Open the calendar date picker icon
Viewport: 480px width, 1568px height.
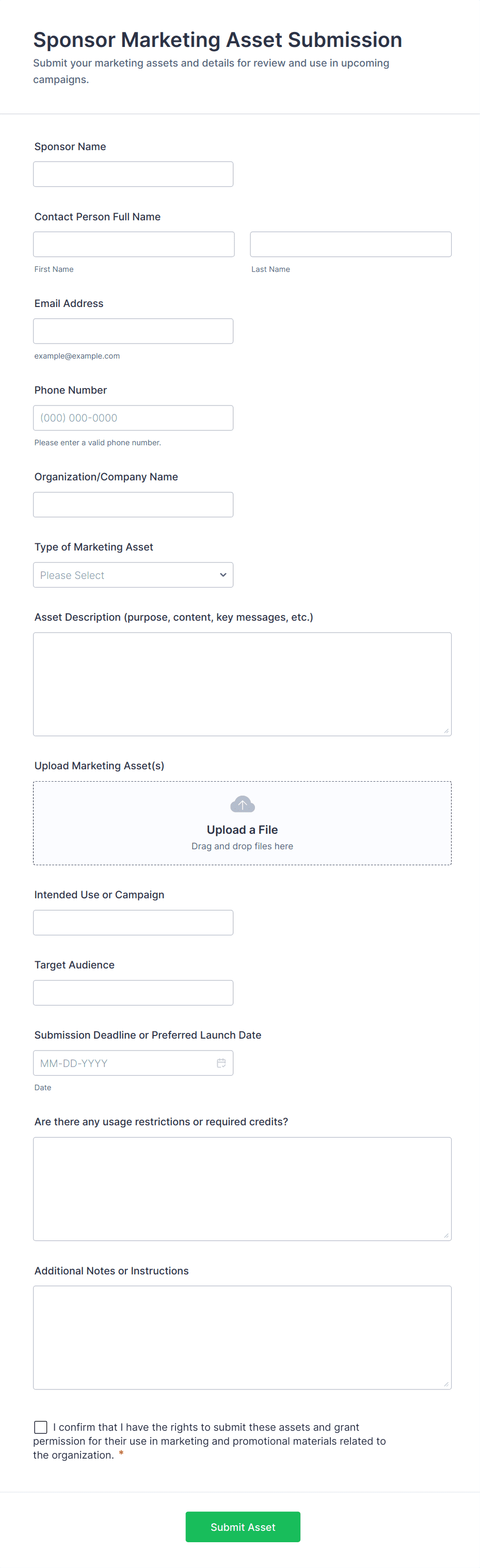221,1063
